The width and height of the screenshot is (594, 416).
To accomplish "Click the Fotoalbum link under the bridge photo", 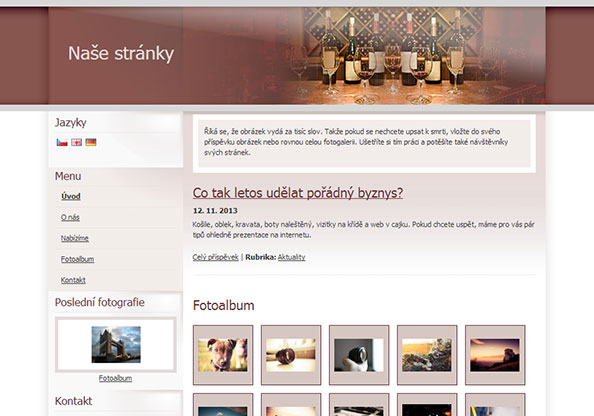I will pos(116,378).
